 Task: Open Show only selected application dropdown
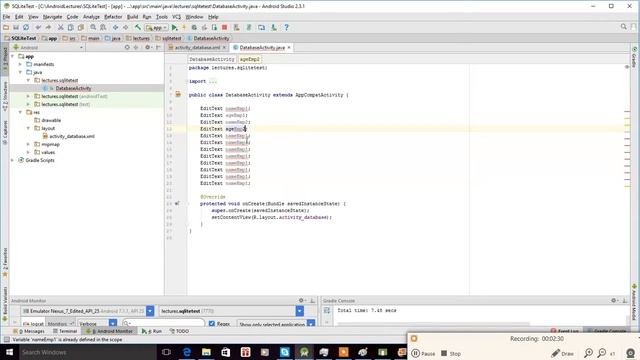(x=311, y=324)
